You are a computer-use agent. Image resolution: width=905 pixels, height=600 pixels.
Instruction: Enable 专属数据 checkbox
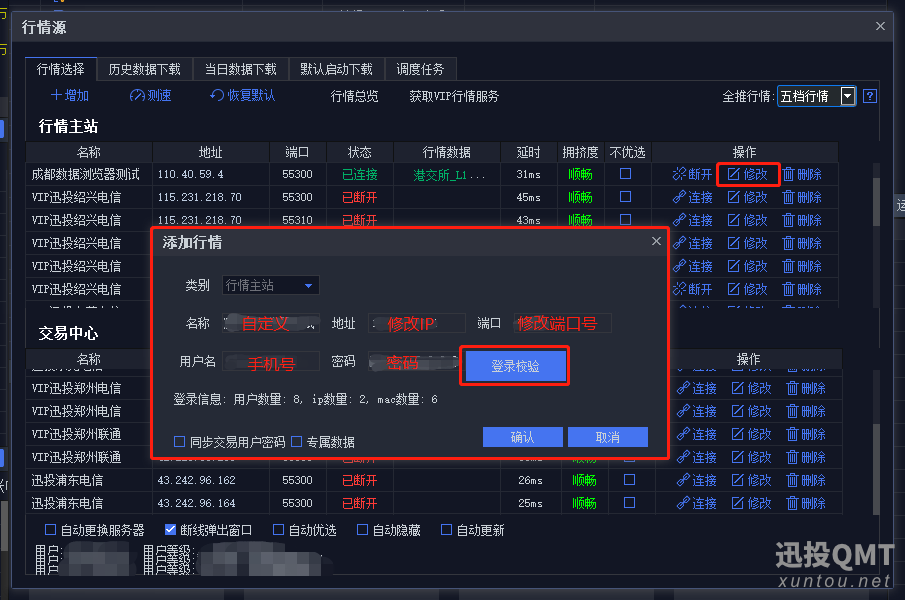297,442
